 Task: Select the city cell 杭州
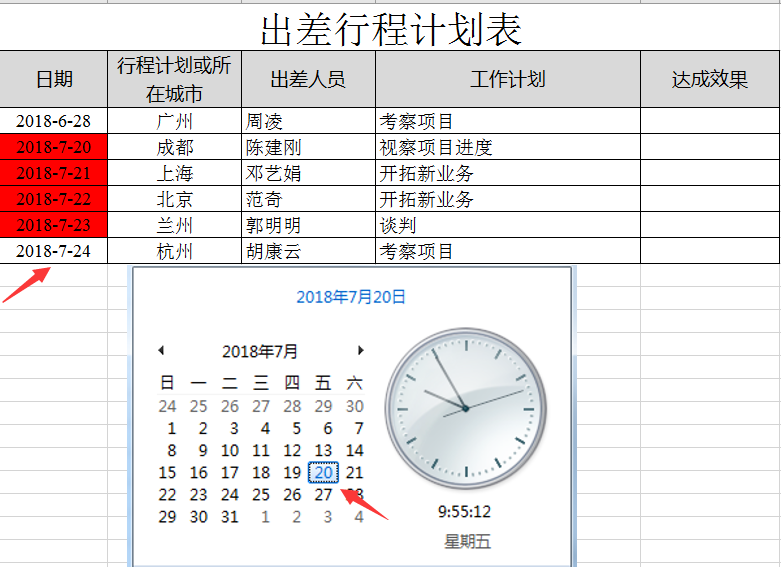point(174,251)
